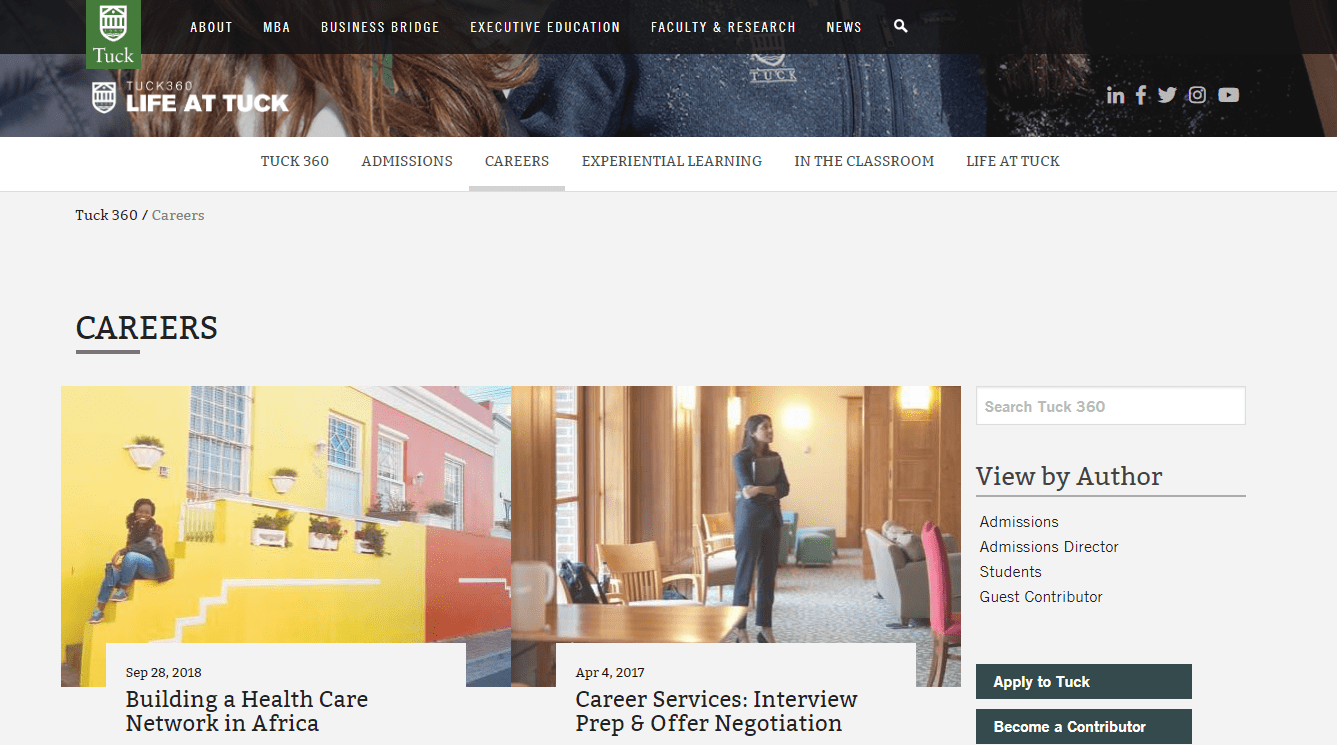The image size is (1337, 745).
Task: Click the Life at Tuck banner logo
Action: (190, 97)
